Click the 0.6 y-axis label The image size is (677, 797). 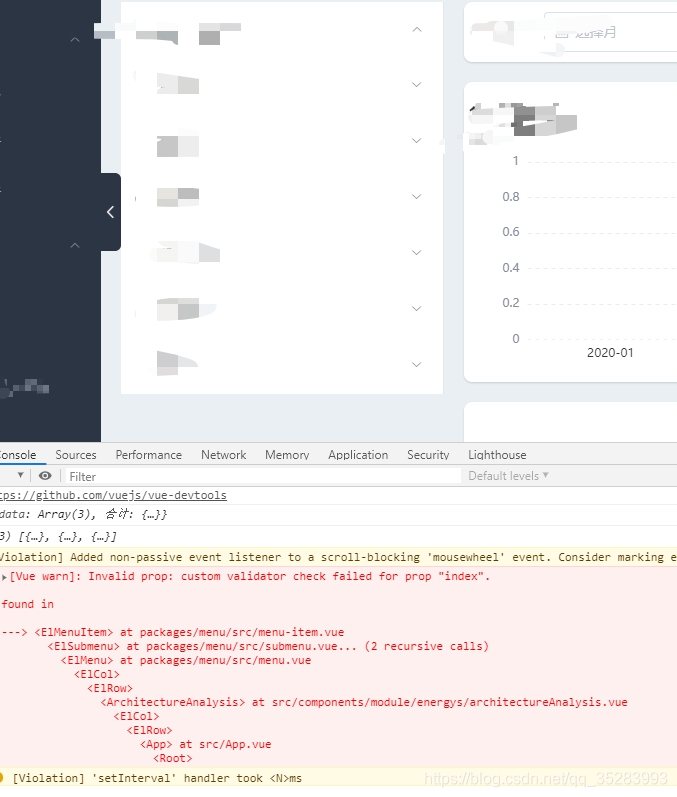tap(511, 232)
